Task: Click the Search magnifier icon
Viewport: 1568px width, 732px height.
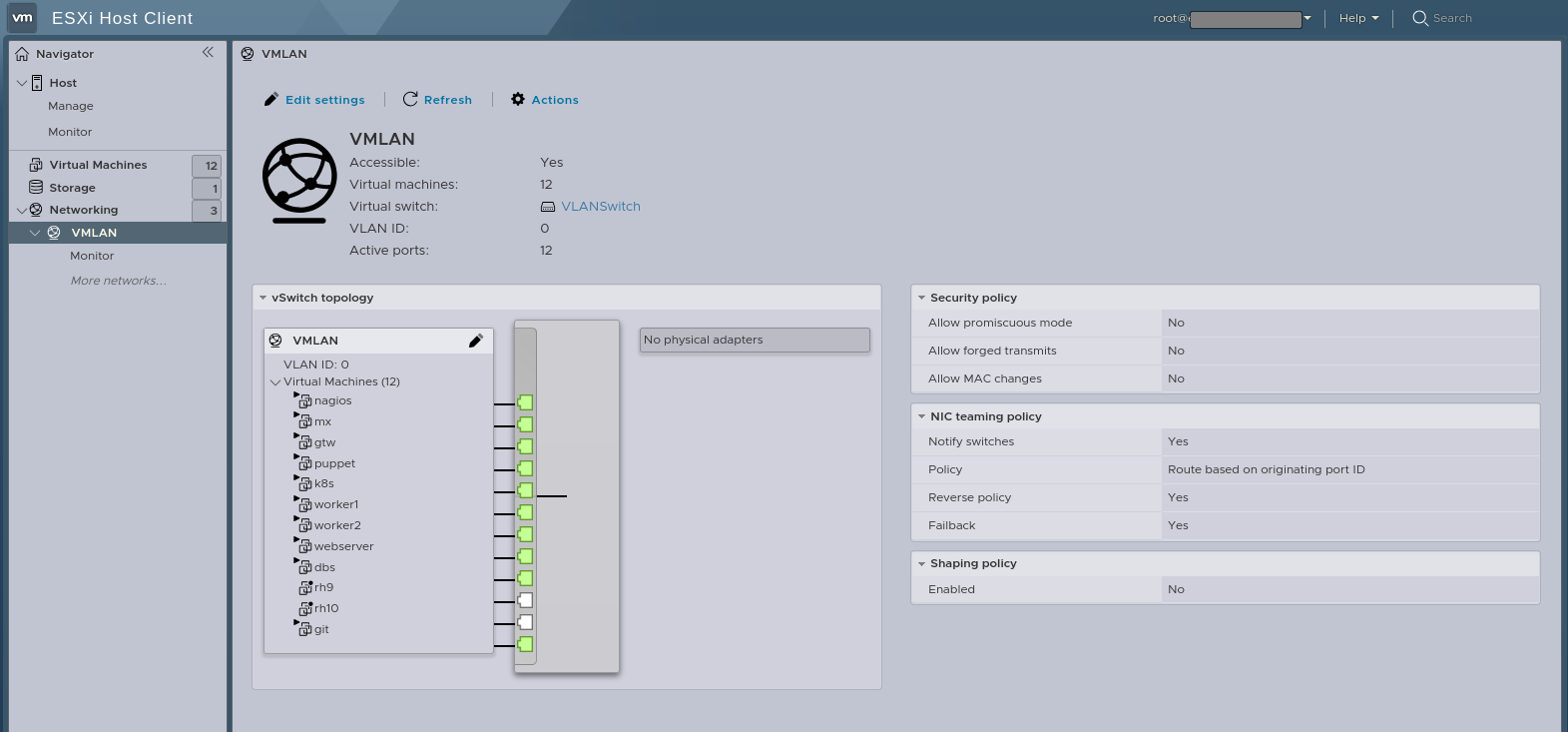Action: (1419, 18)
